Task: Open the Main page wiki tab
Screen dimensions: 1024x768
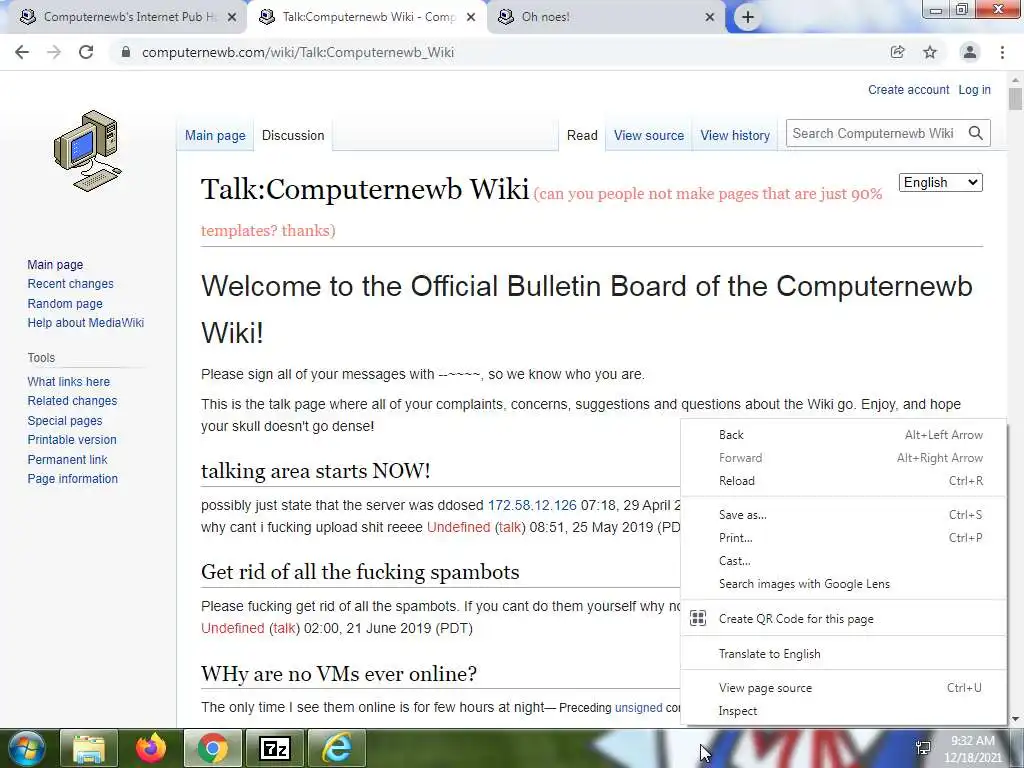Action: (215, 135)
